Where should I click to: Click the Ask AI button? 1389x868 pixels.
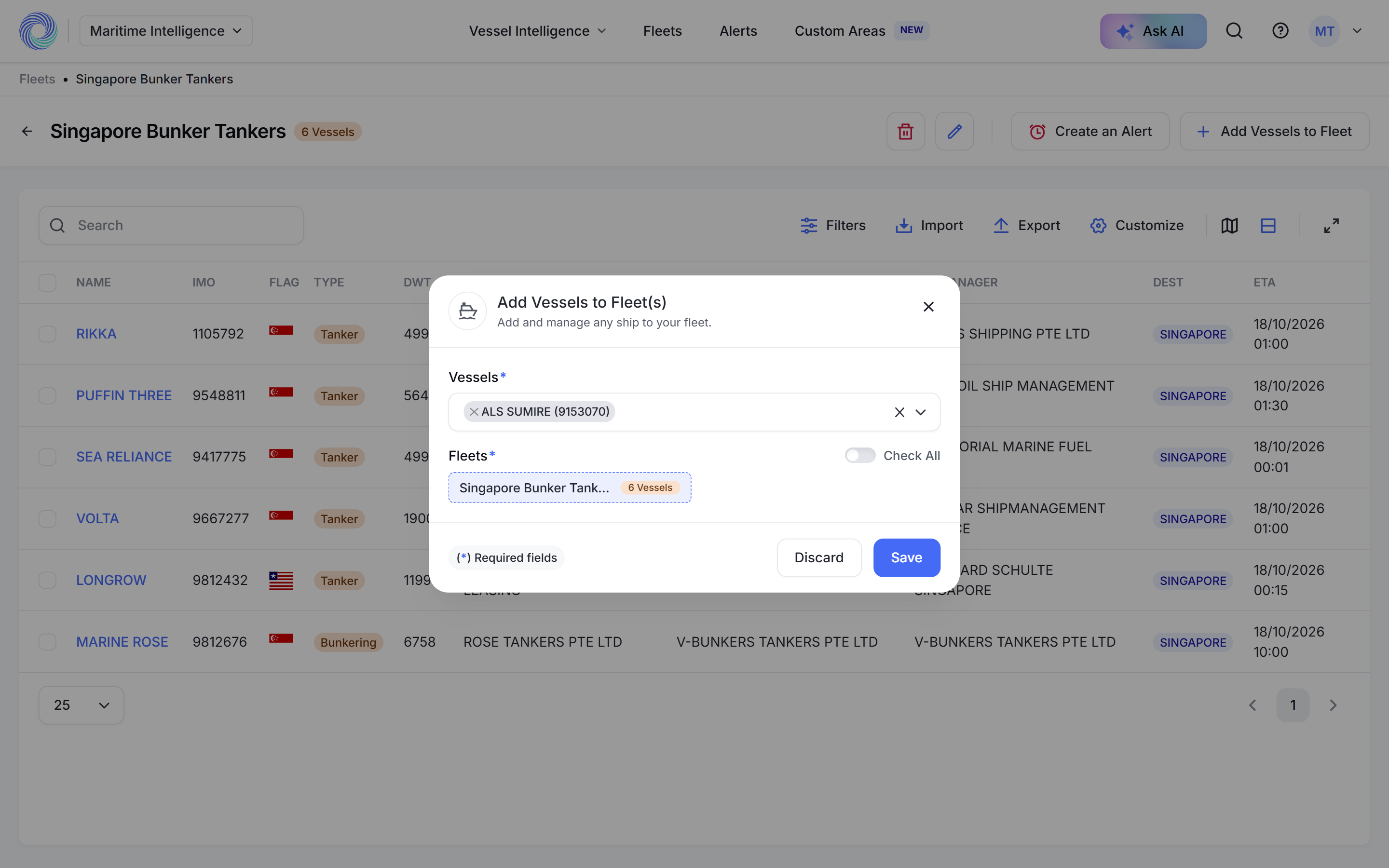pyautogui.click(x=1153, y=31)
